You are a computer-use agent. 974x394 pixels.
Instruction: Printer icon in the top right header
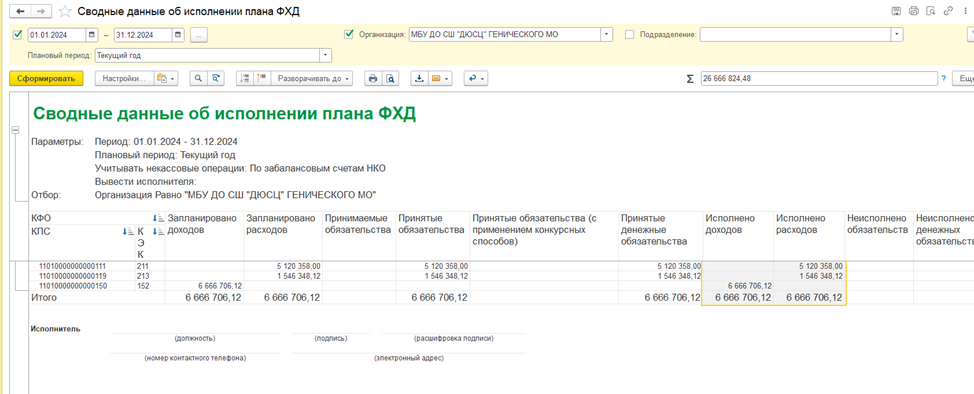(x=913, y=11)
